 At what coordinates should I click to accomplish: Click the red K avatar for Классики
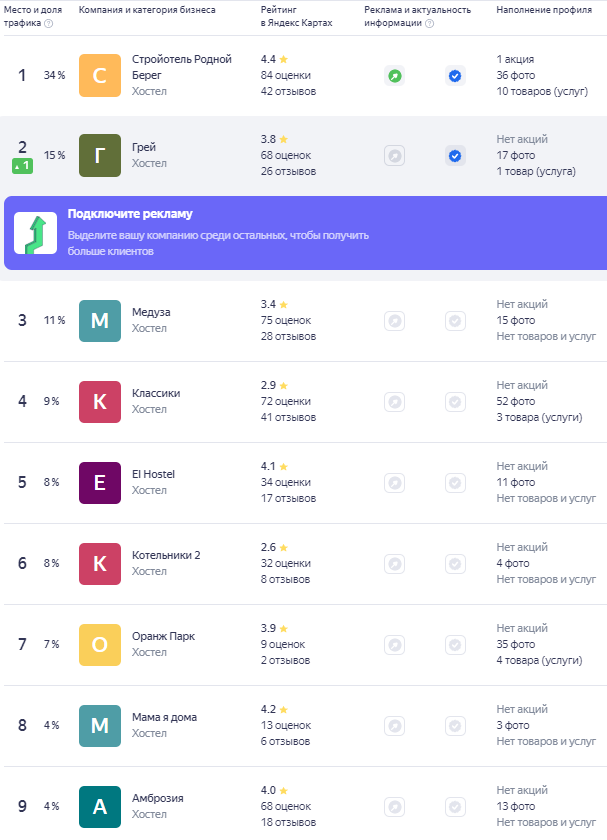(100, 402)
